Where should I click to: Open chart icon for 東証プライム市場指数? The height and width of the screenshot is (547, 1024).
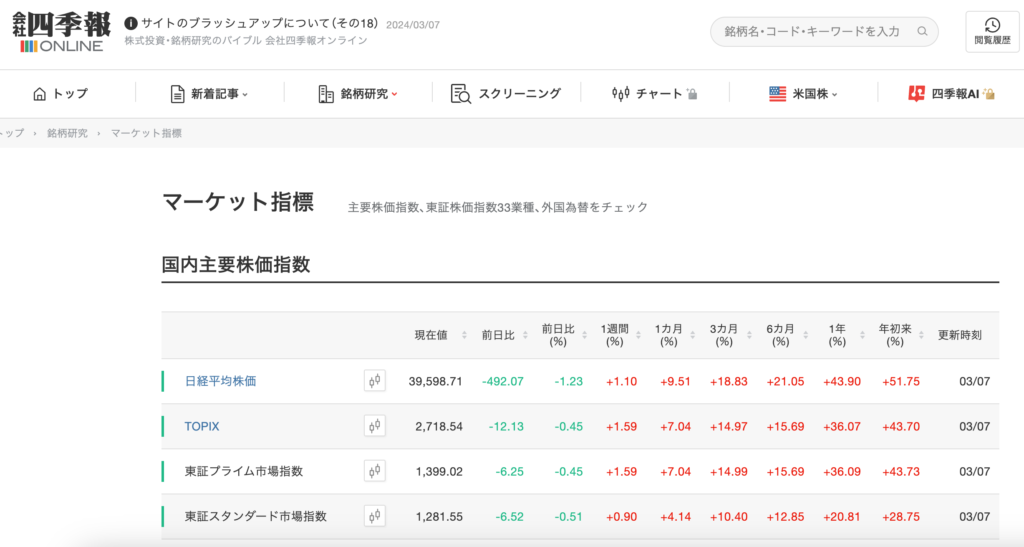tap(374, 471)
